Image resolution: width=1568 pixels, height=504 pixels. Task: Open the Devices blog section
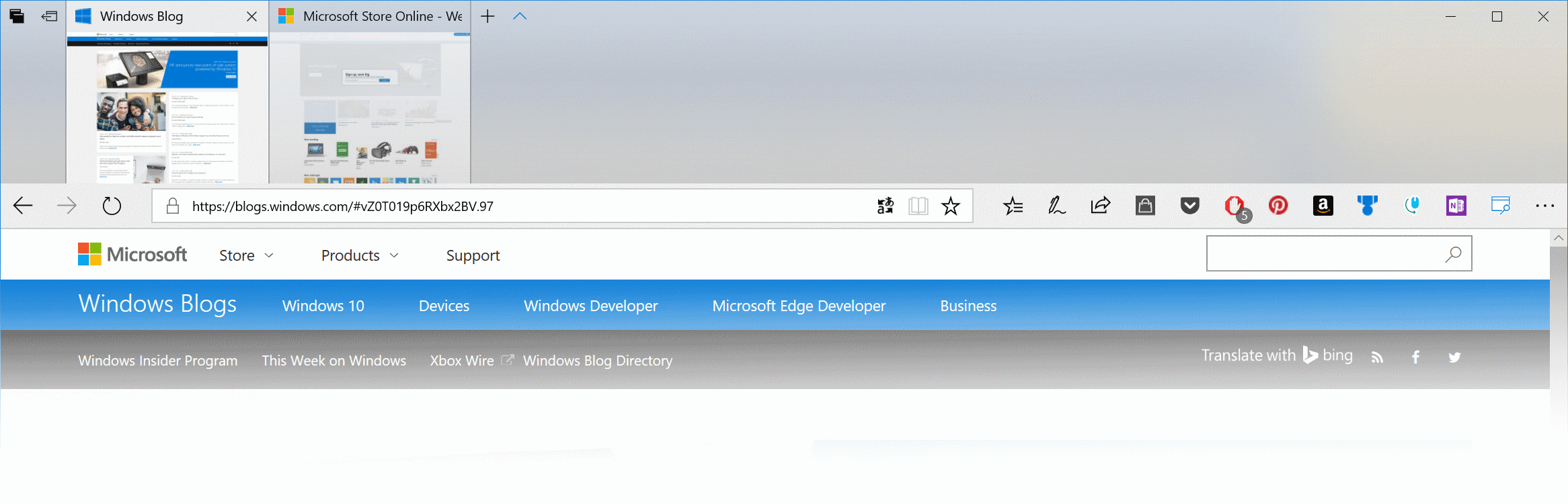click(444, 306)
